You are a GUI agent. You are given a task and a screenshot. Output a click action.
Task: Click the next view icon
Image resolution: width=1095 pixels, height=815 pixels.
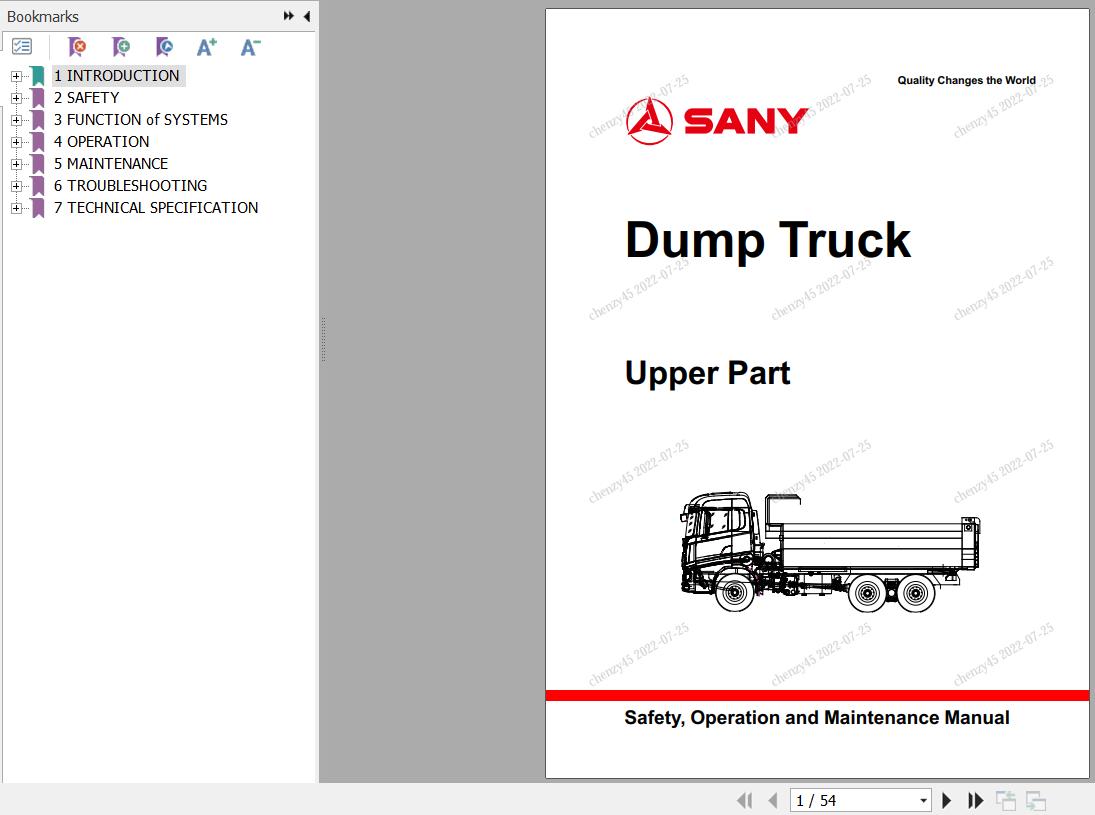point(1036,800)
